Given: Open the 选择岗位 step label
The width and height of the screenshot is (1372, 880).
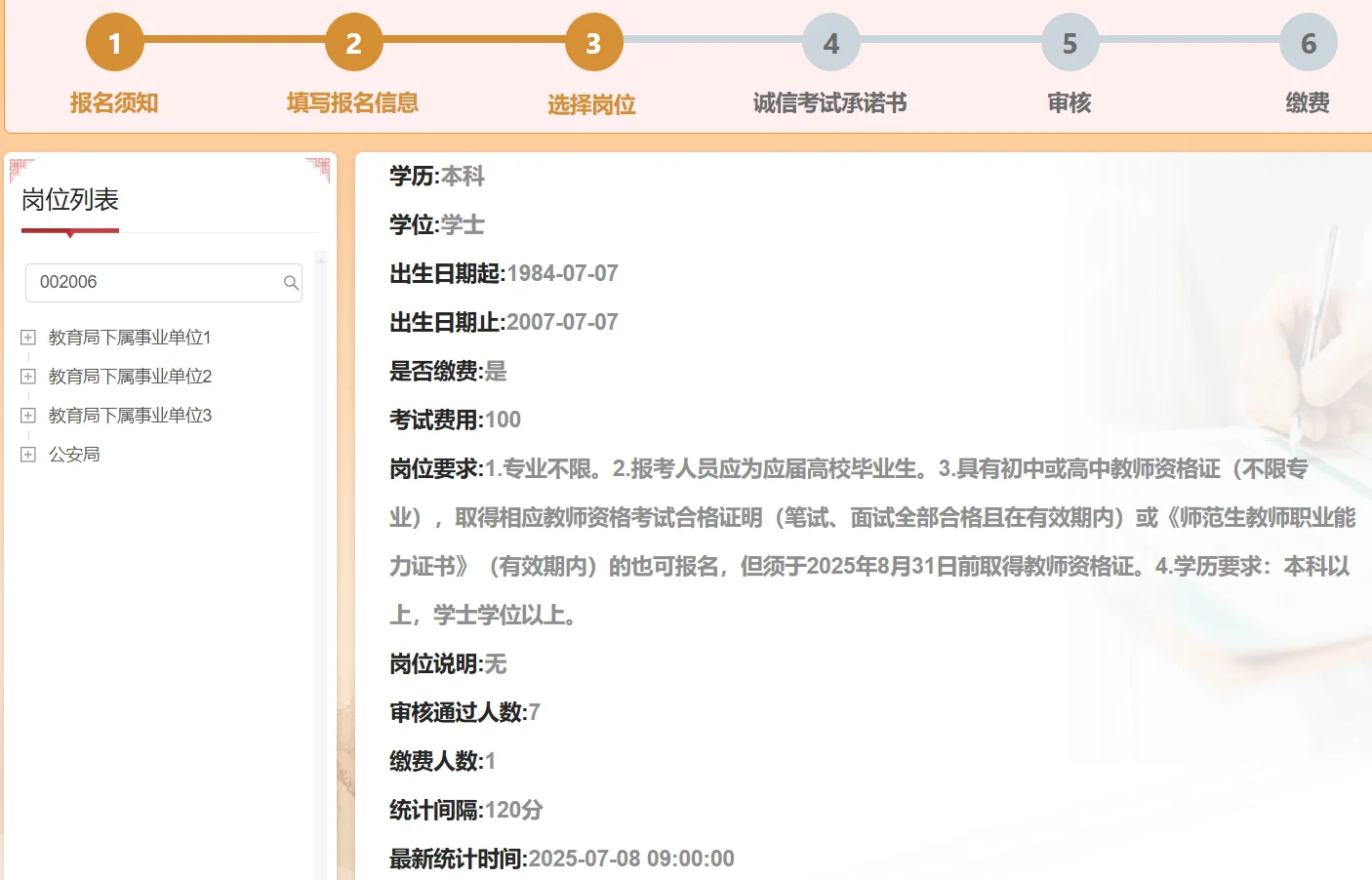Looking at the screenshot, I should pyautogui.click(x=592, y=104).
